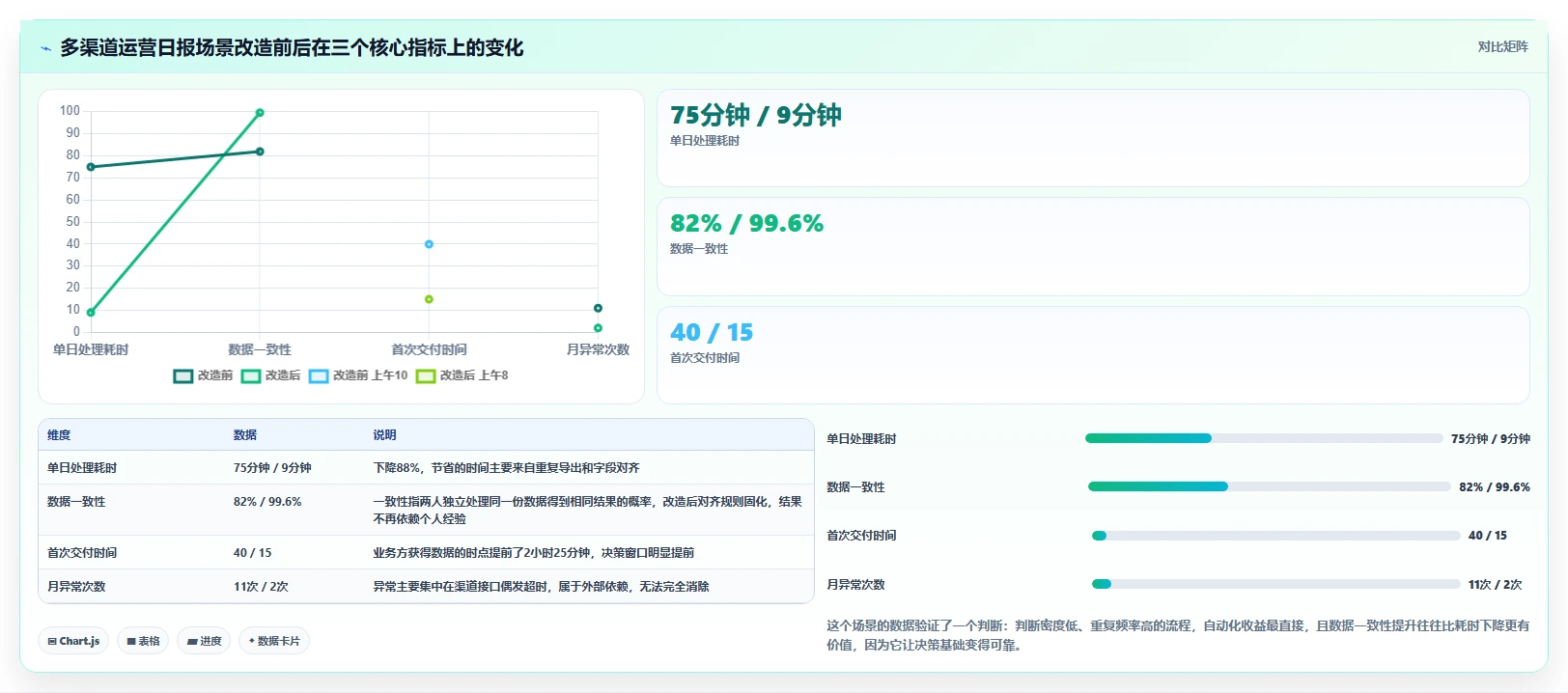Click the 对比矩阵 label in header
This screenshot has width=1568, height=693.
tap(1502, 46)
